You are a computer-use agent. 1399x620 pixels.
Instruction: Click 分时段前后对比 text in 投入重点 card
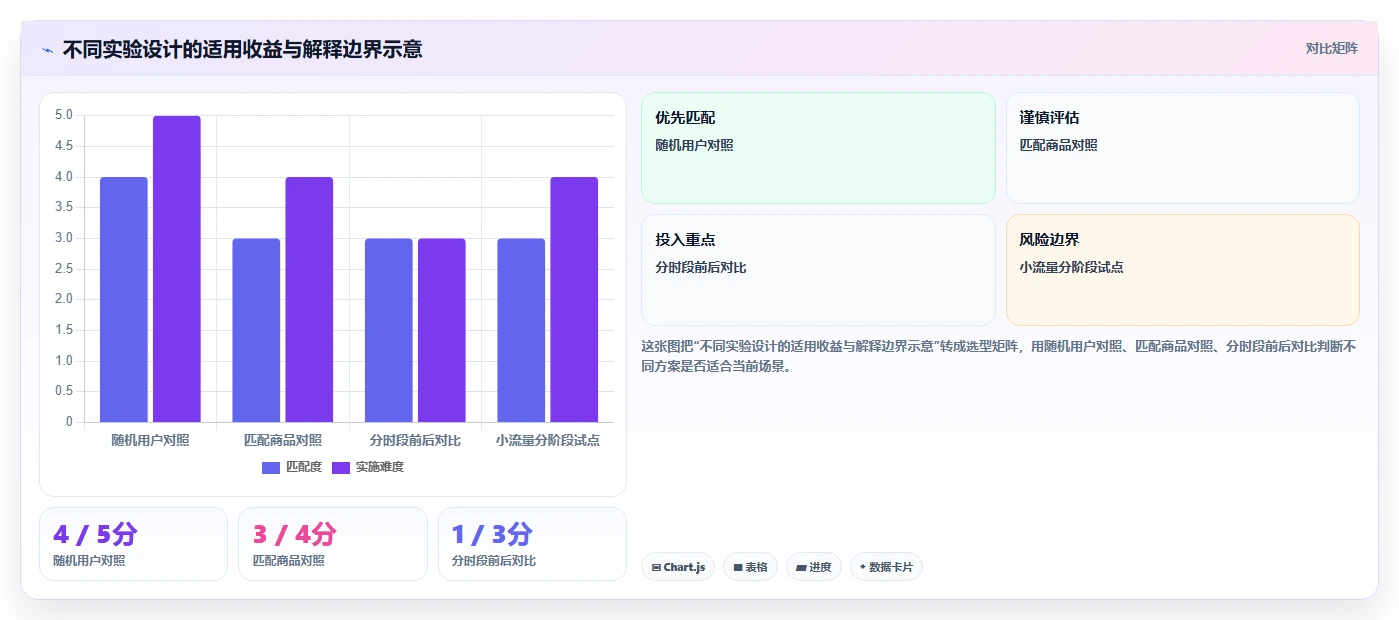pos(701,268)
